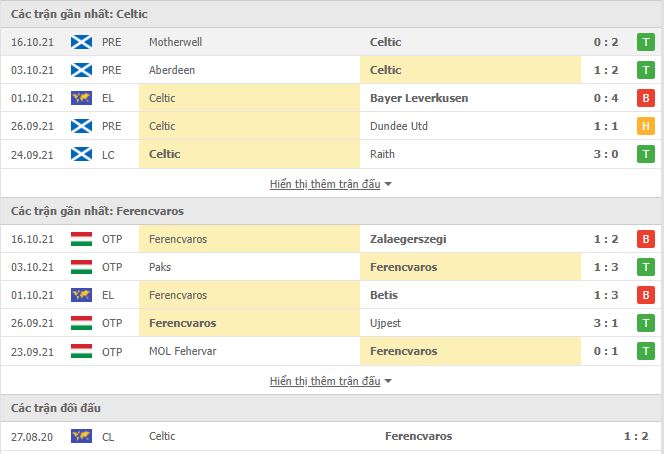Click date 23.09.21 in MOL Fehervar row
664x454 pixels.
click(32, 352)
